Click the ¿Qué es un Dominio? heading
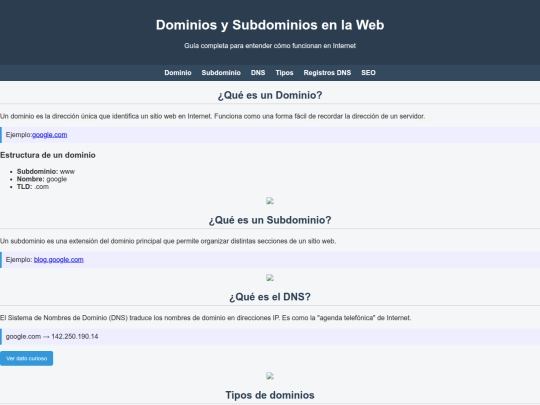This screenshot has width=540, height=405. tap(270, 95)
